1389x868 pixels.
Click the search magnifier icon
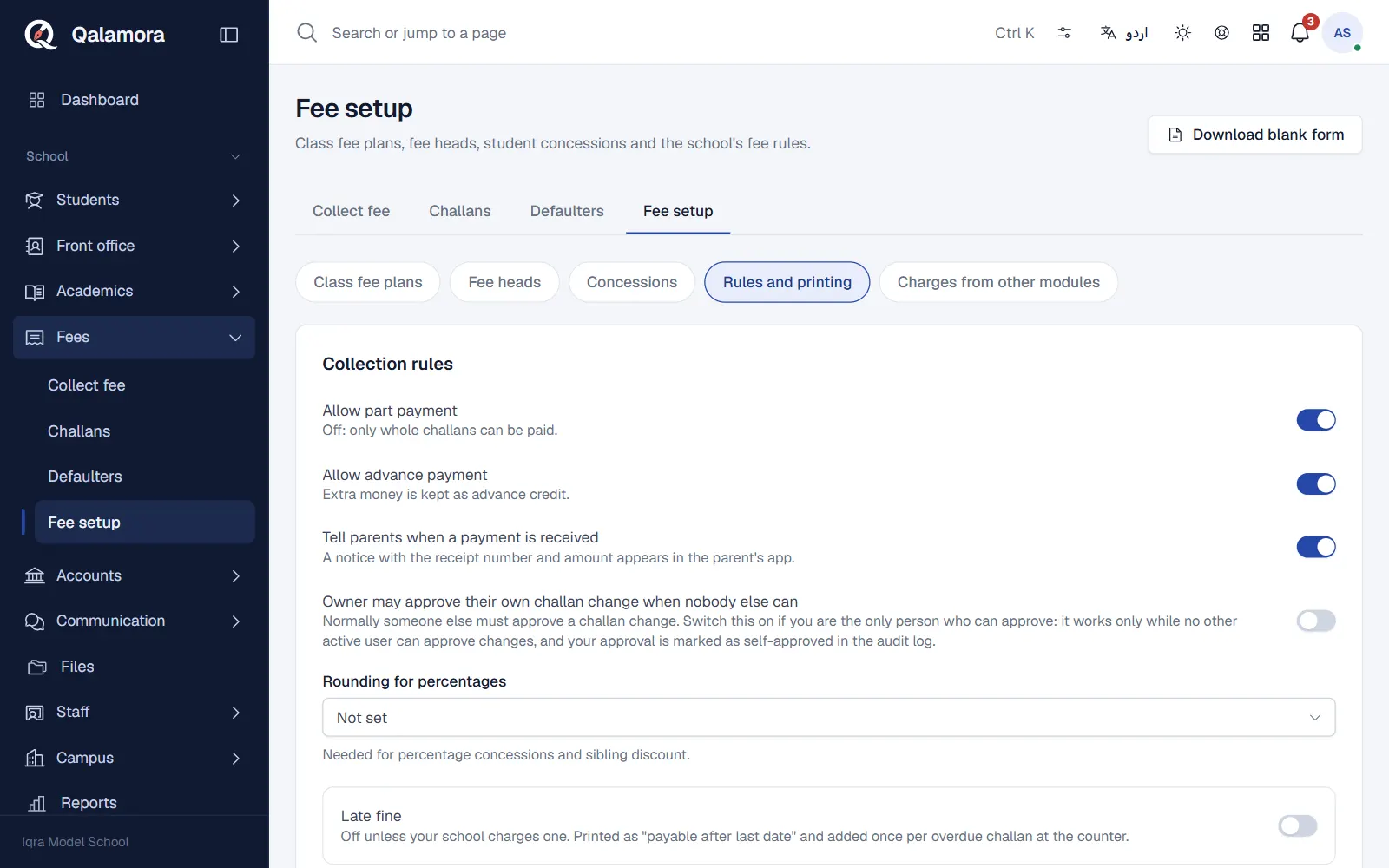tap(306, 33)
